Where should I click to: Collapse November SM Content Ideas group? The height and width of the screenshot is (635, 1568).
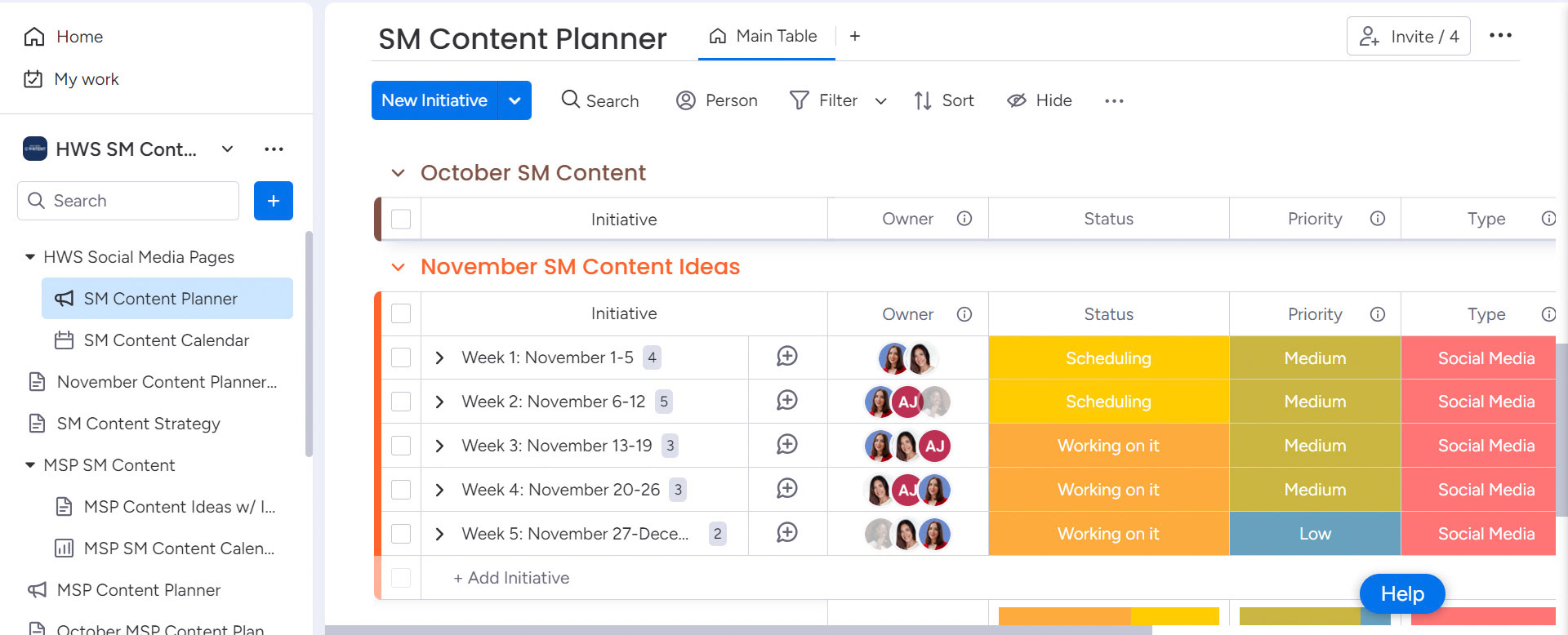(399, 267)
